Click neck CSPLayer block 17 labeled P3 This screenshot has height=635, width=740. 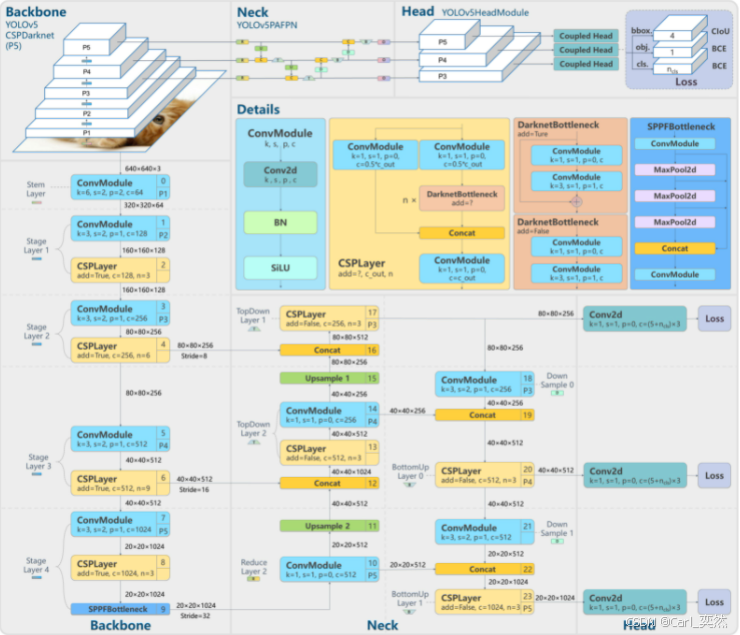coord(329,318)
